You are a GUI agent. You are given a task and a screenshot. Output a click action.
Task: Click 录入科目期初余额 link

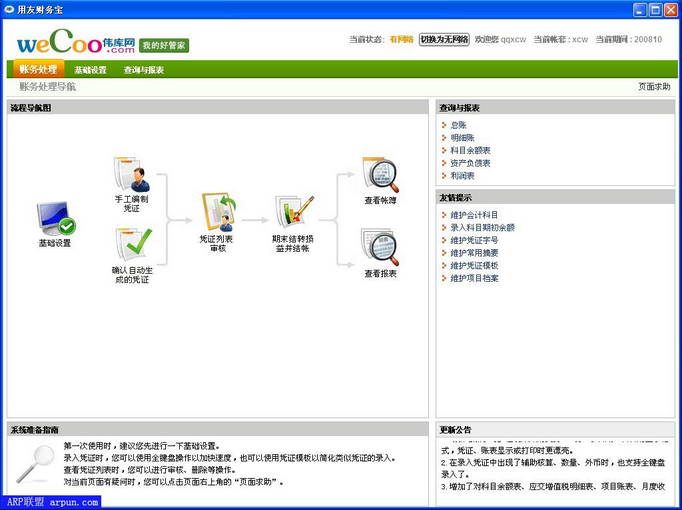[x=482, y=227]
